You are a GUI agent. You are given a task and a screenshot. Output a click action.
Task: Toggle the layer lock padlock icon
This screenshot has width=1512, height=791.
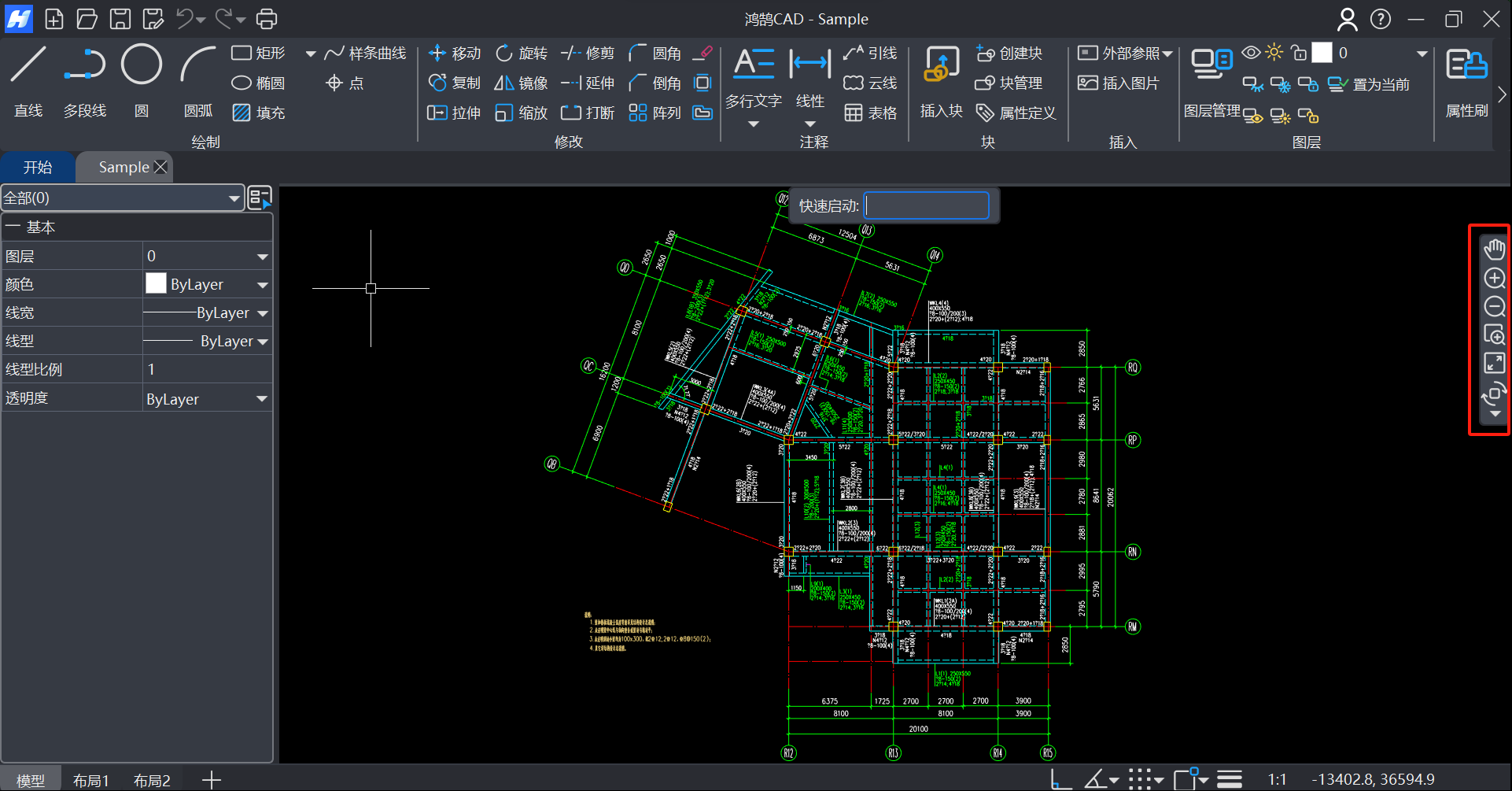tap(1299, 53)
